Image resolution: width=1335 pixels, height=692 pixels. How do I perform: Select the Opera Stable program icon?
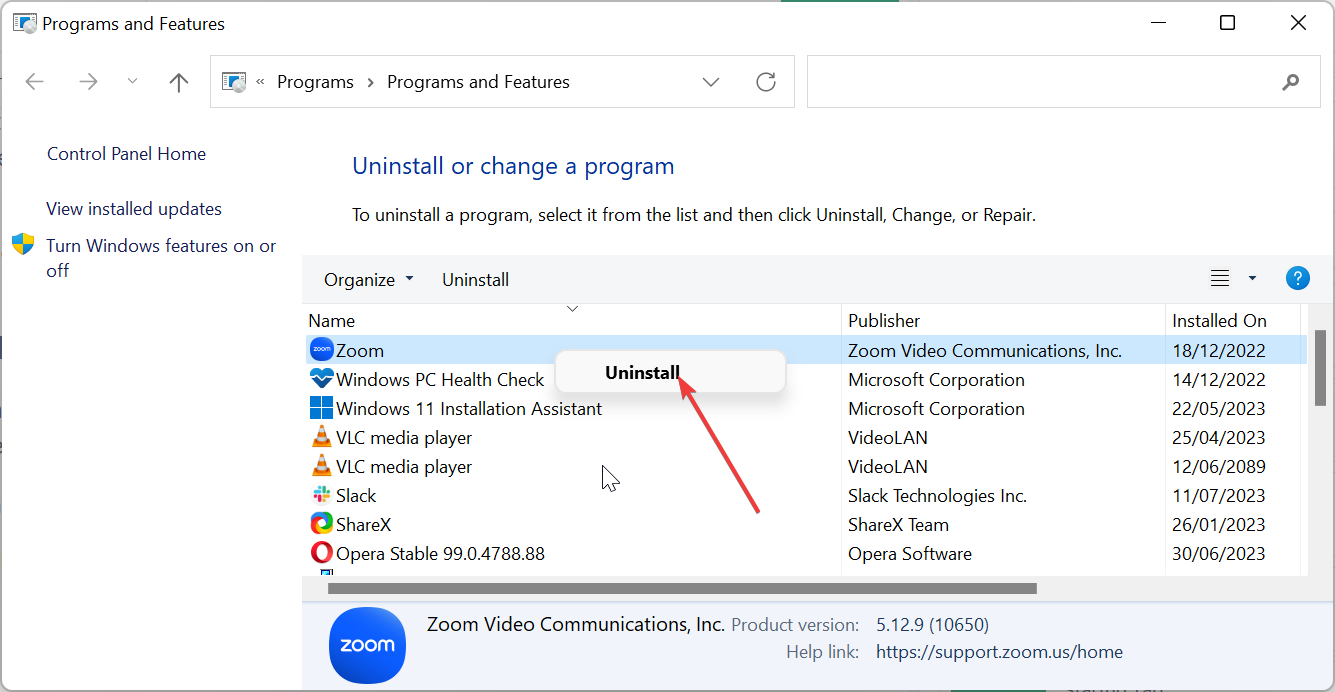click(322, 553)
